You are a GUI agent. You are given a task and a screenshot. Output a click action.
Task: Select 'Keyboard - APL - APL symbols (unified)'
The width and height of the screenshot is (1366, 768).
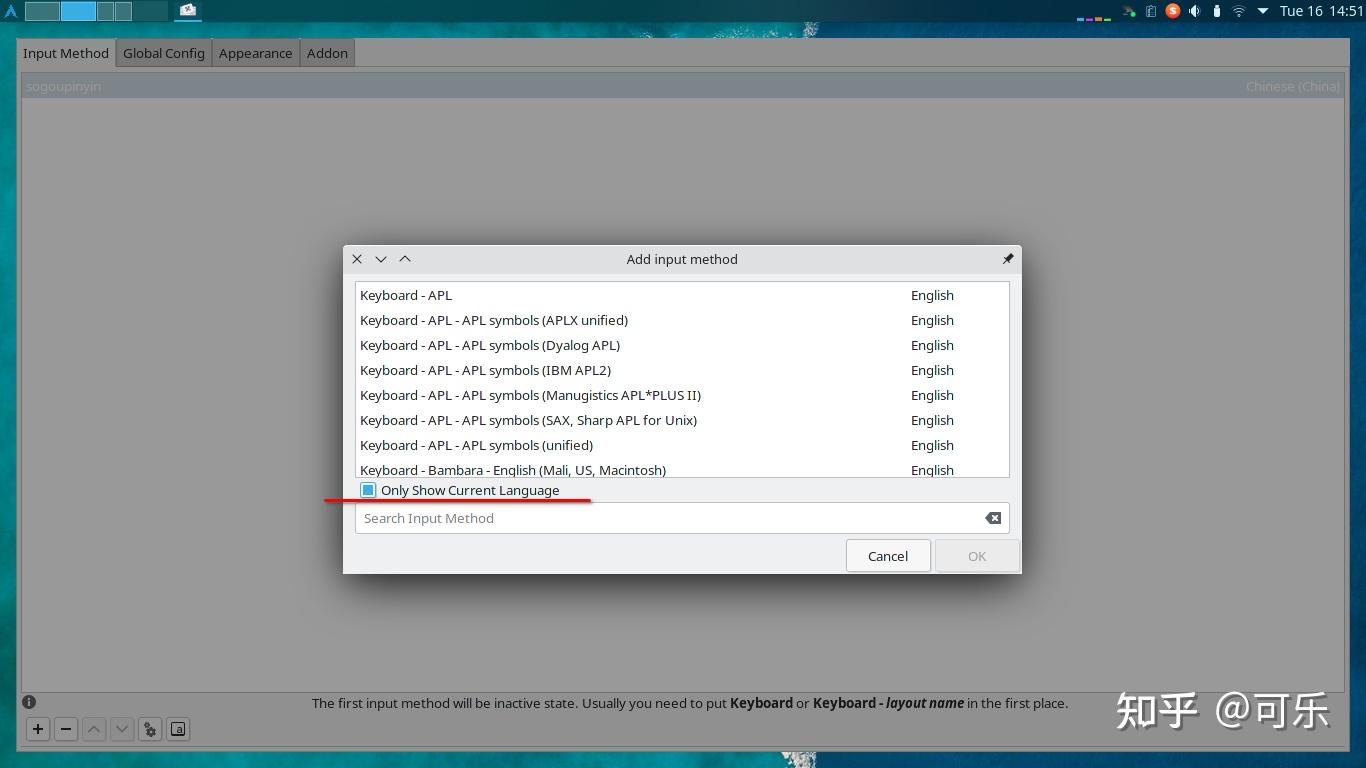(x=682, y=445)
